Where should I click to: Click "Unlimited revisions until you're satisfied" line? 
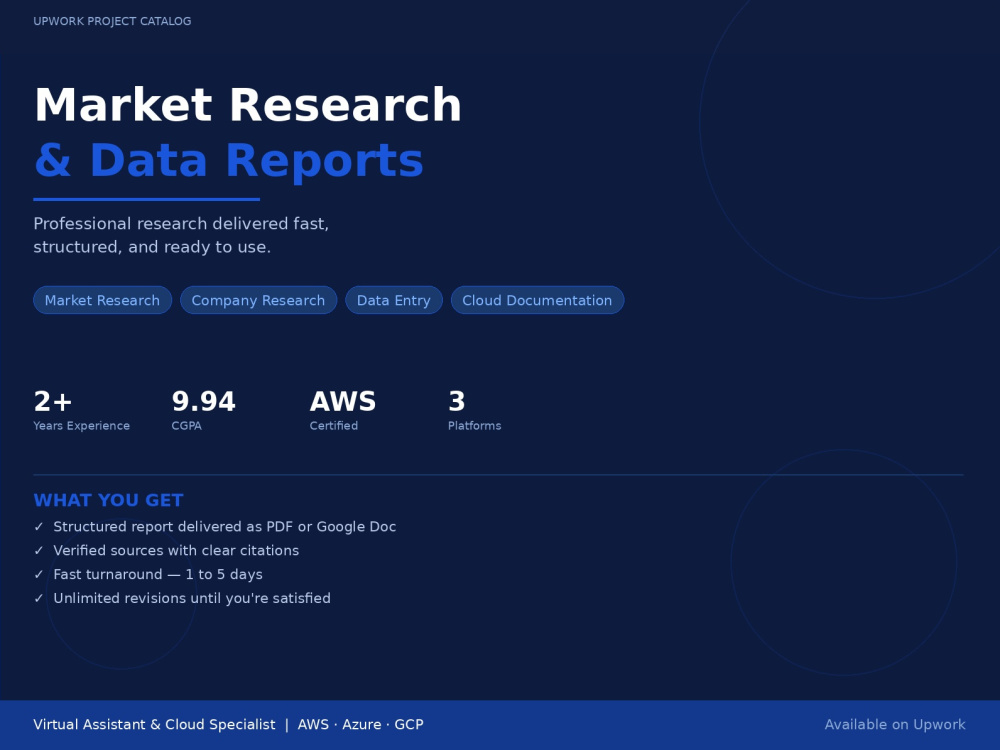192,598
